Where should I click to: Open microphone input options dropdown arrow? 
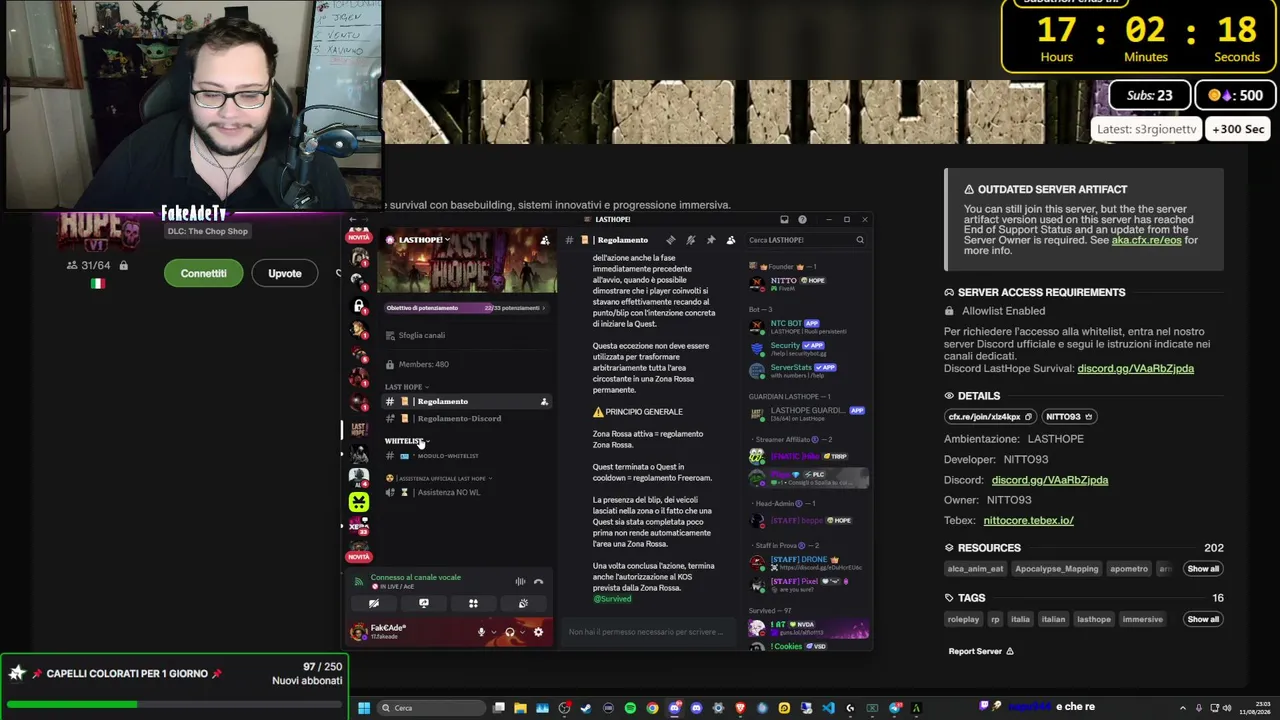(493, 632)
